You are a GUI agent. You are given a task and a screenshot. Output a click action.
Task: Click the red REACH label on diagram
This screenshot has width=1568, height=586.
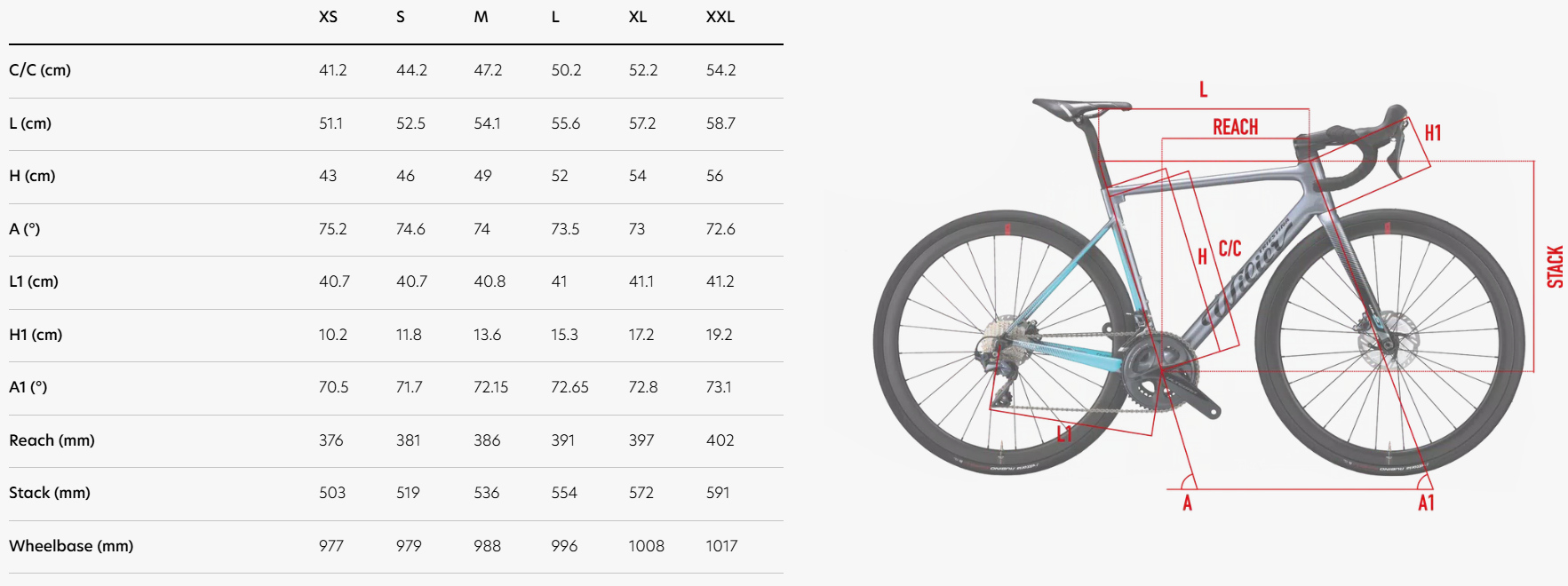coord(1236,127)
